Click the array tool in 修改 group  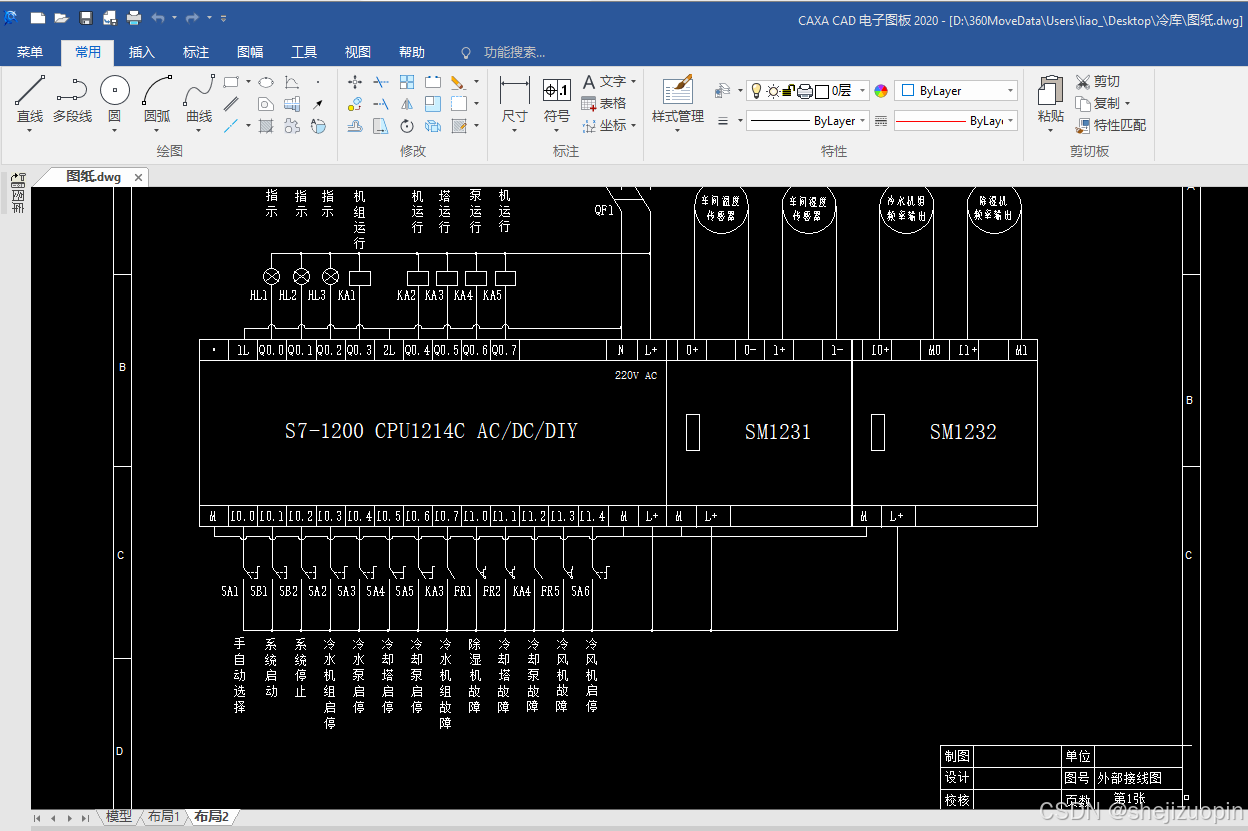point(407,82)
